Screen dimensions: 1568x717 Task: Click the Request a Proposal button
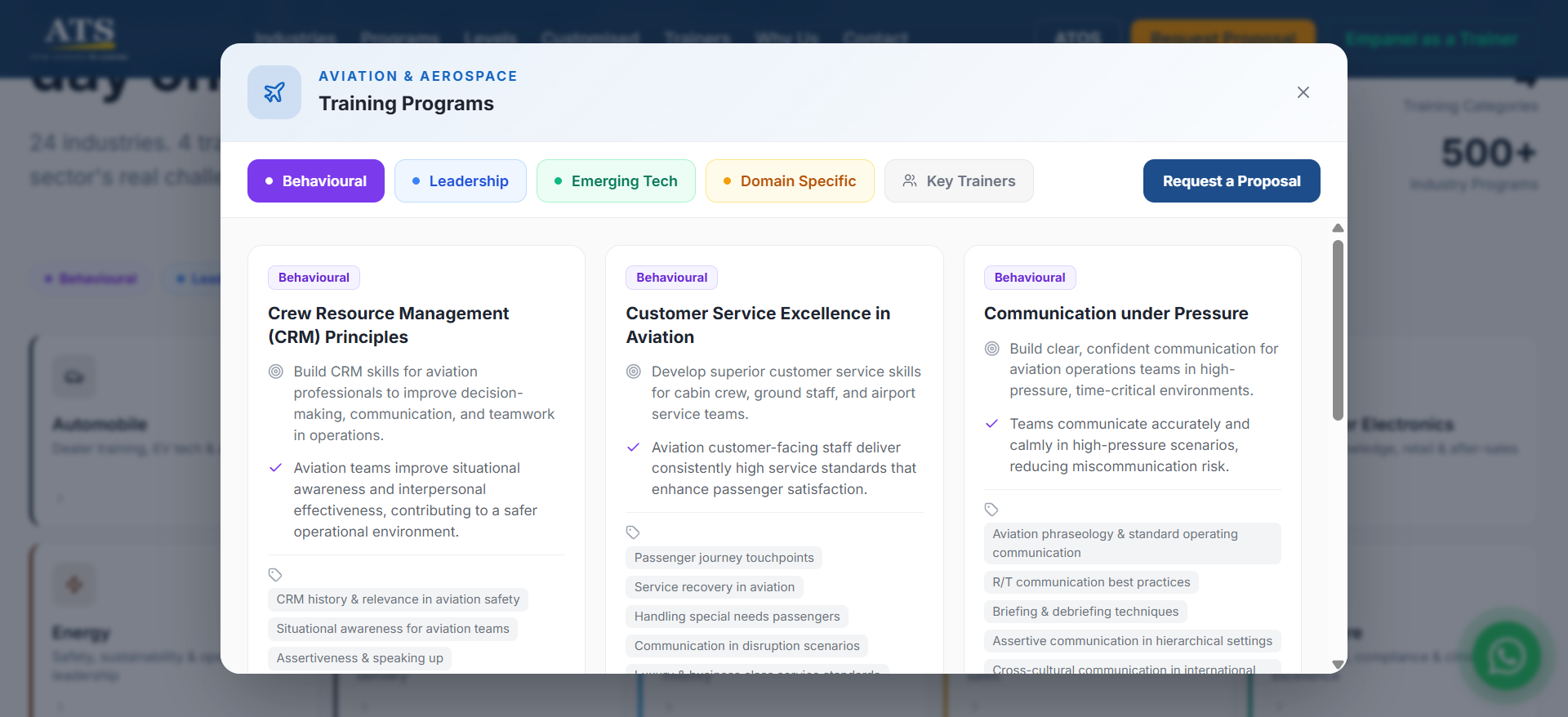(1232, 180)
